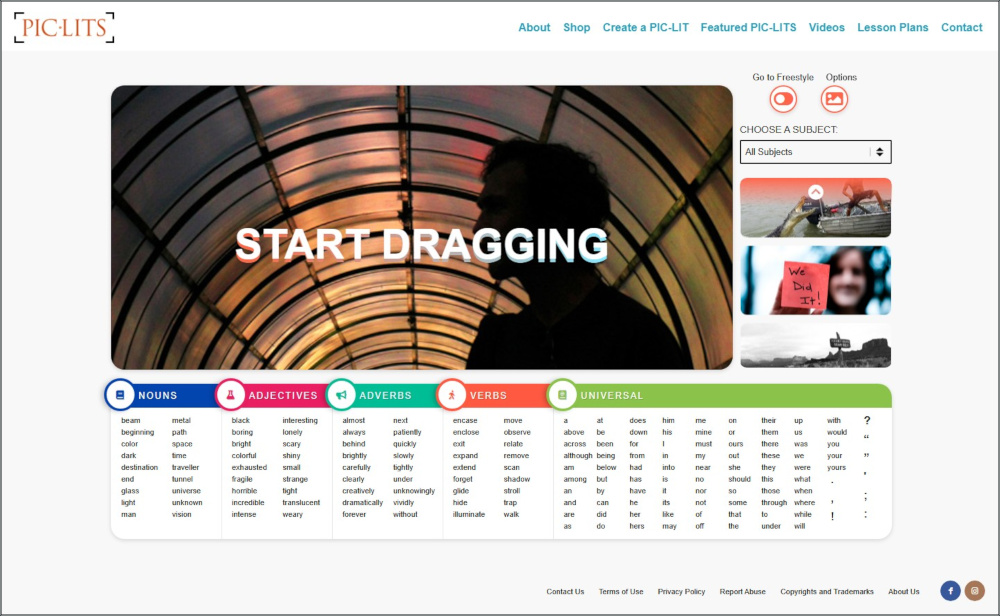
Task: Open the Videos page
Action: click(x=827, y=27)
